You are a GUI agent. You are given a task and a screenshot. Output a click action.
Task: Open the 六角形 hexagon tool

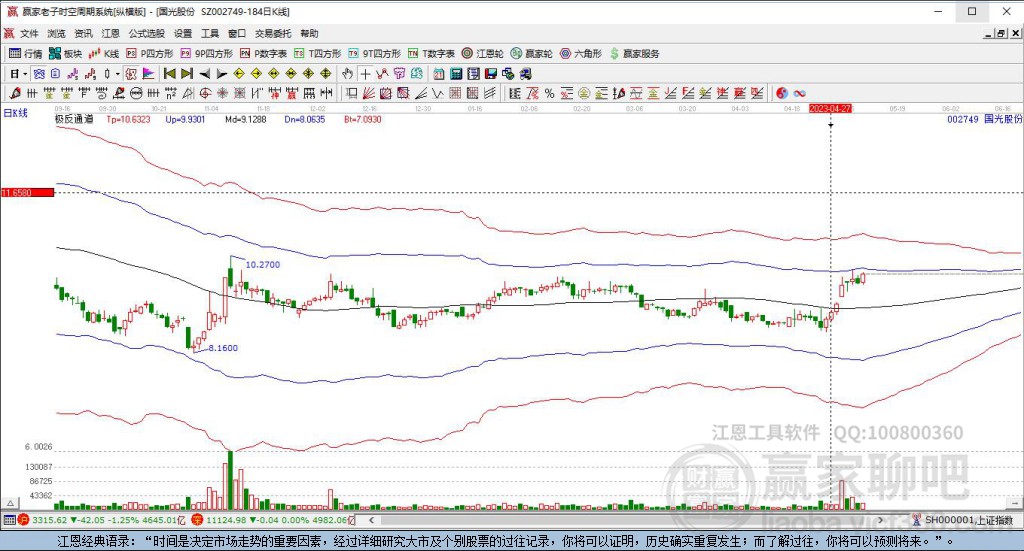[x=581, y=54]
